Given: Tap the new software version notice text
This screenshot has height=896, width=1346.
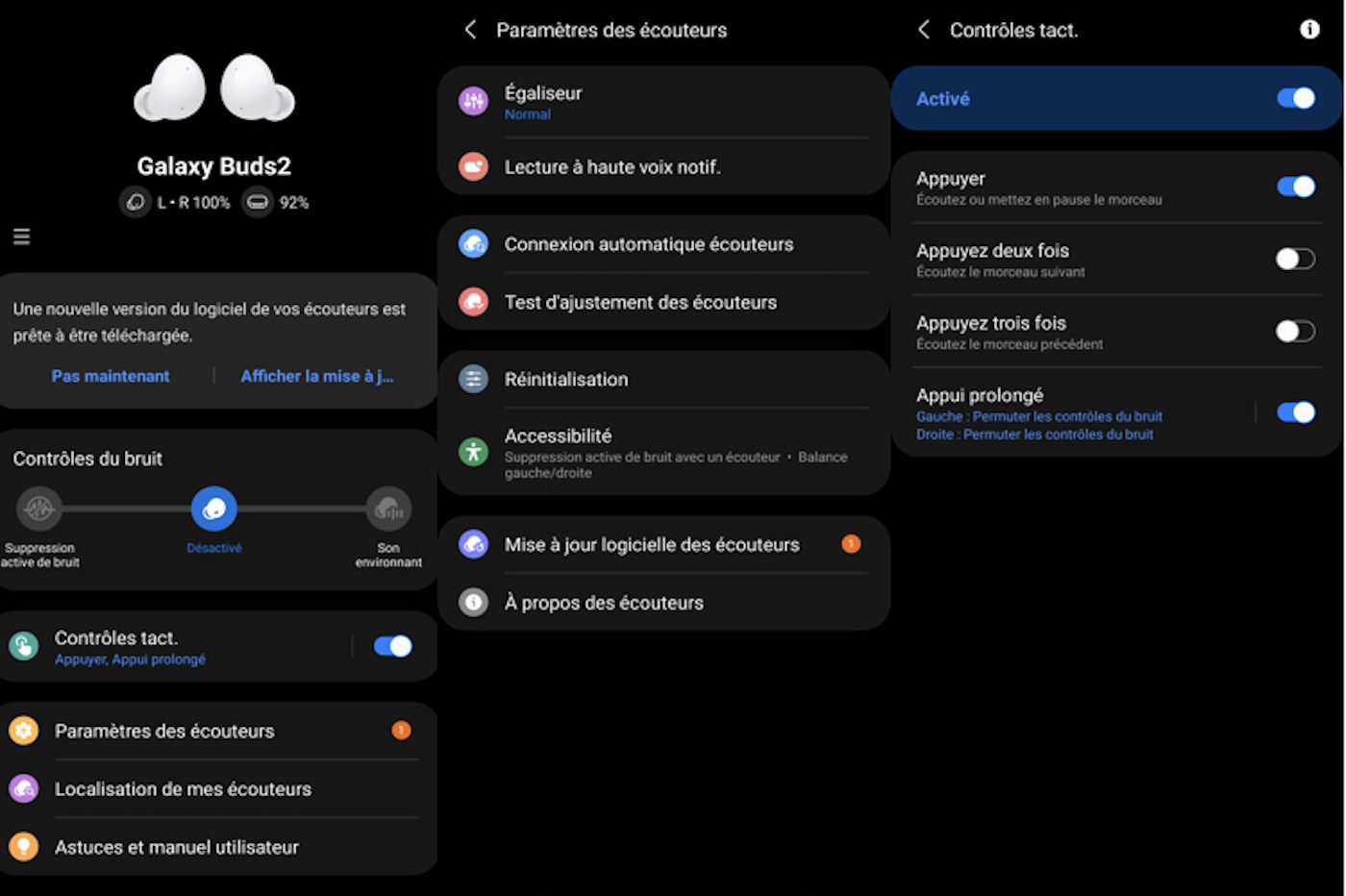Looking at the screenshot, I should point(209,322).
